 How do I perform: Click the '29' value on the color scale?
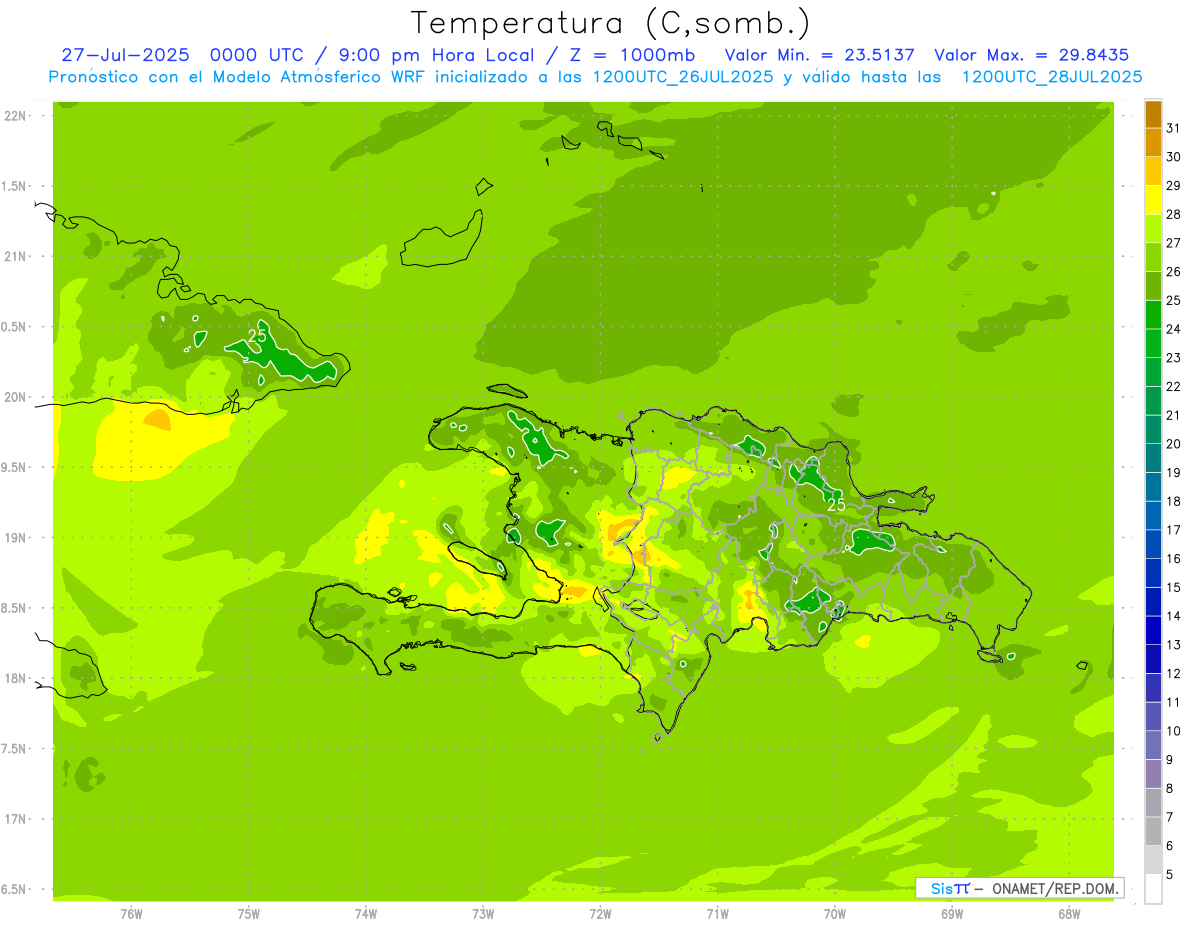pyautogui.click(x=1174, y=185)
